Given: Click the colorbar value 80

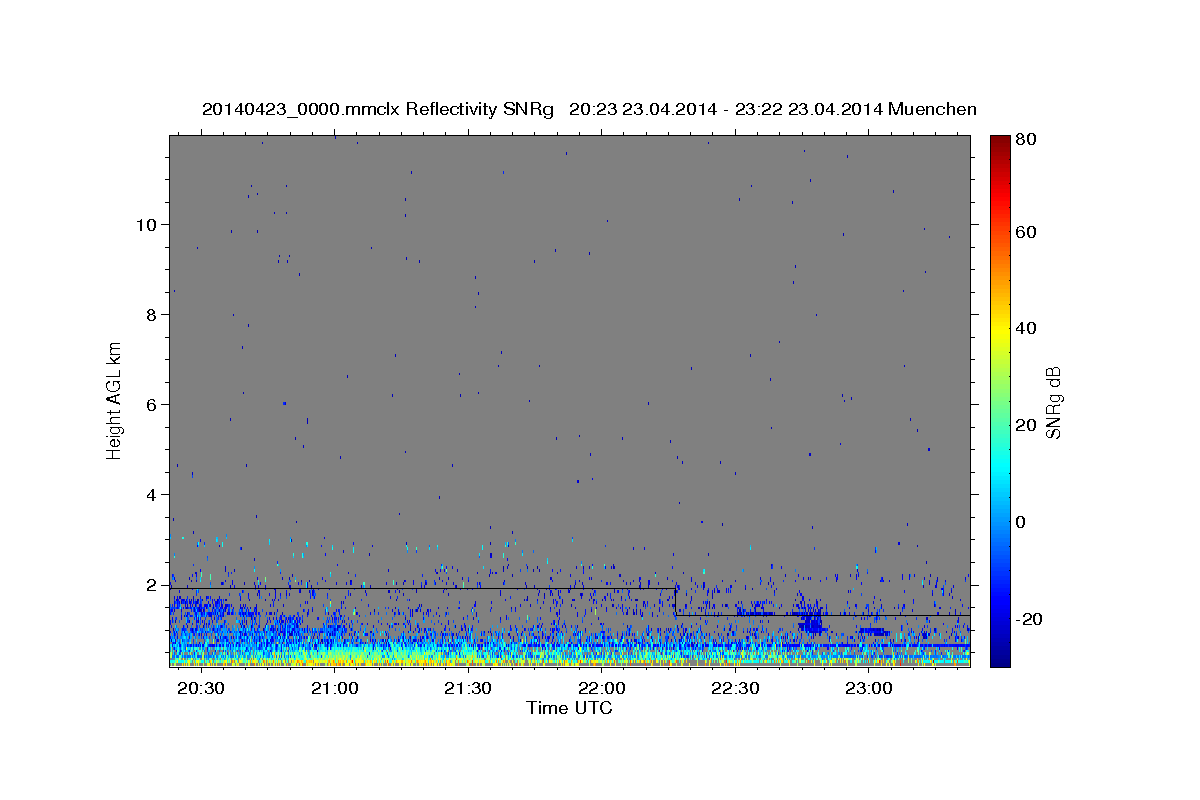Looking at the screenshot, I should click(1025, 139).
